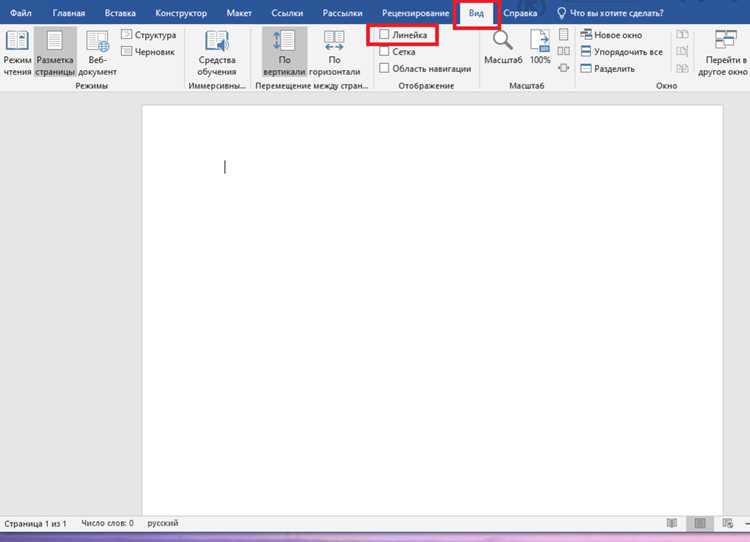Switch to Структура outline view
This screenshot has width=750, height=542.
(x=149, y=35)
